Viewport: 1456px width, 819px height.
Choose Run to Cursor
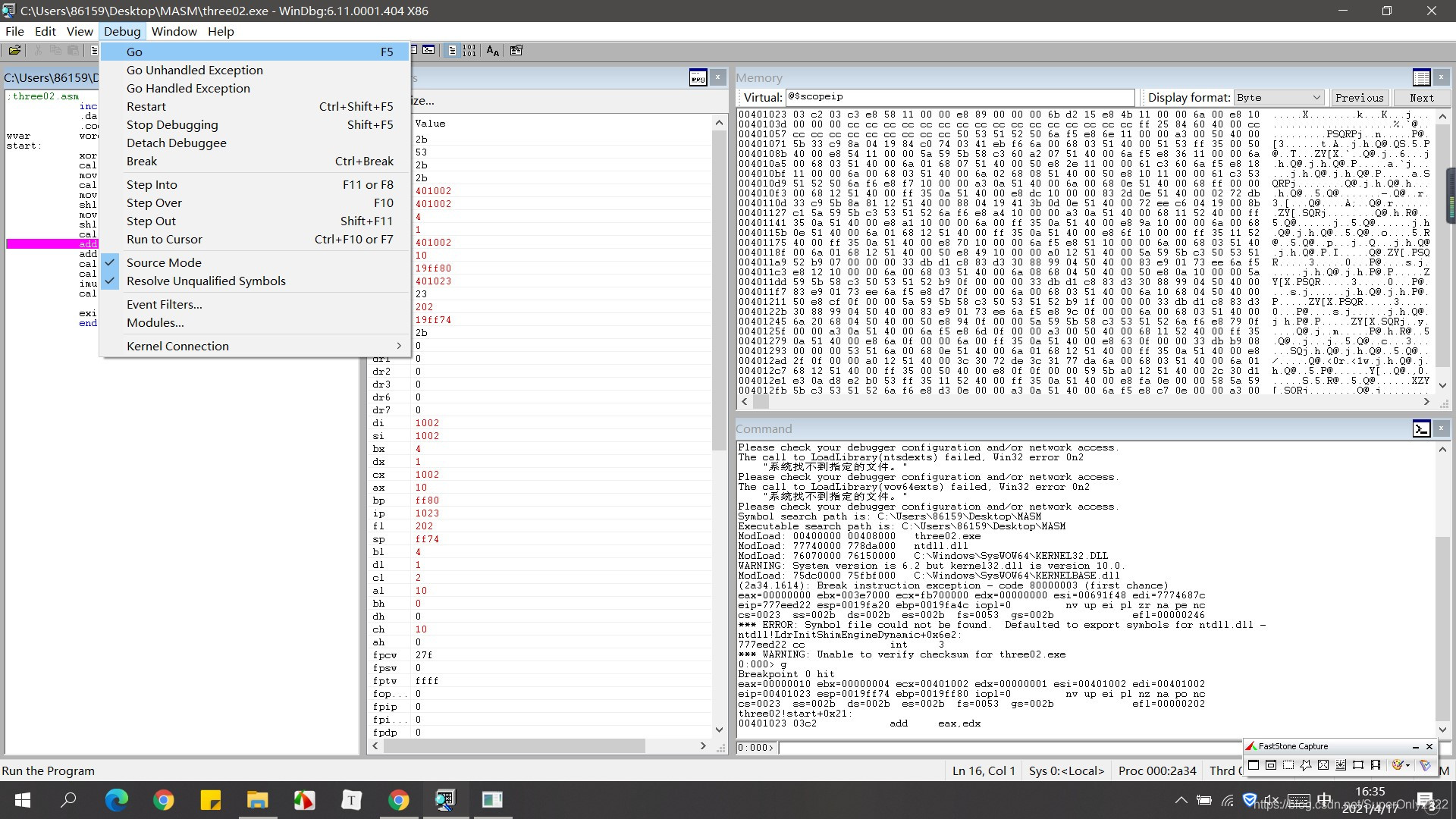point(256,239)
